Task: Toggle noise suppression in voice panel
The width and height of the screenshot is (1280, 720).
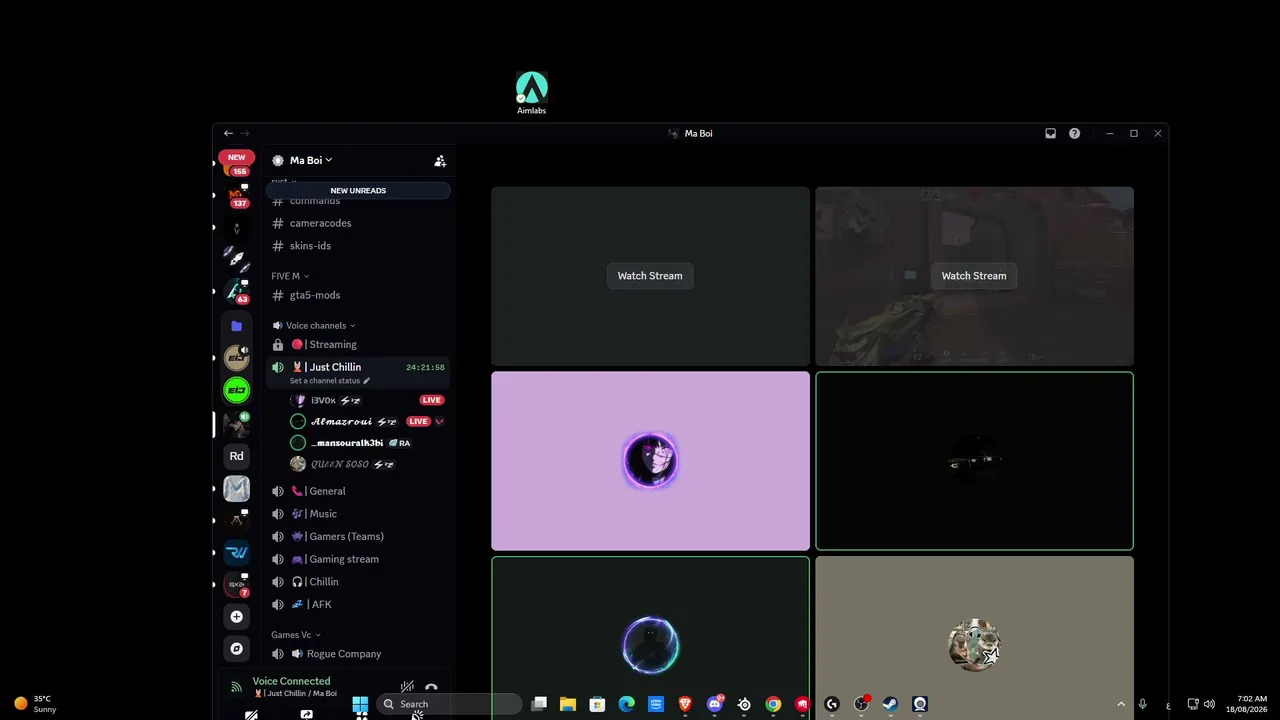Action: tap(407, 687)
